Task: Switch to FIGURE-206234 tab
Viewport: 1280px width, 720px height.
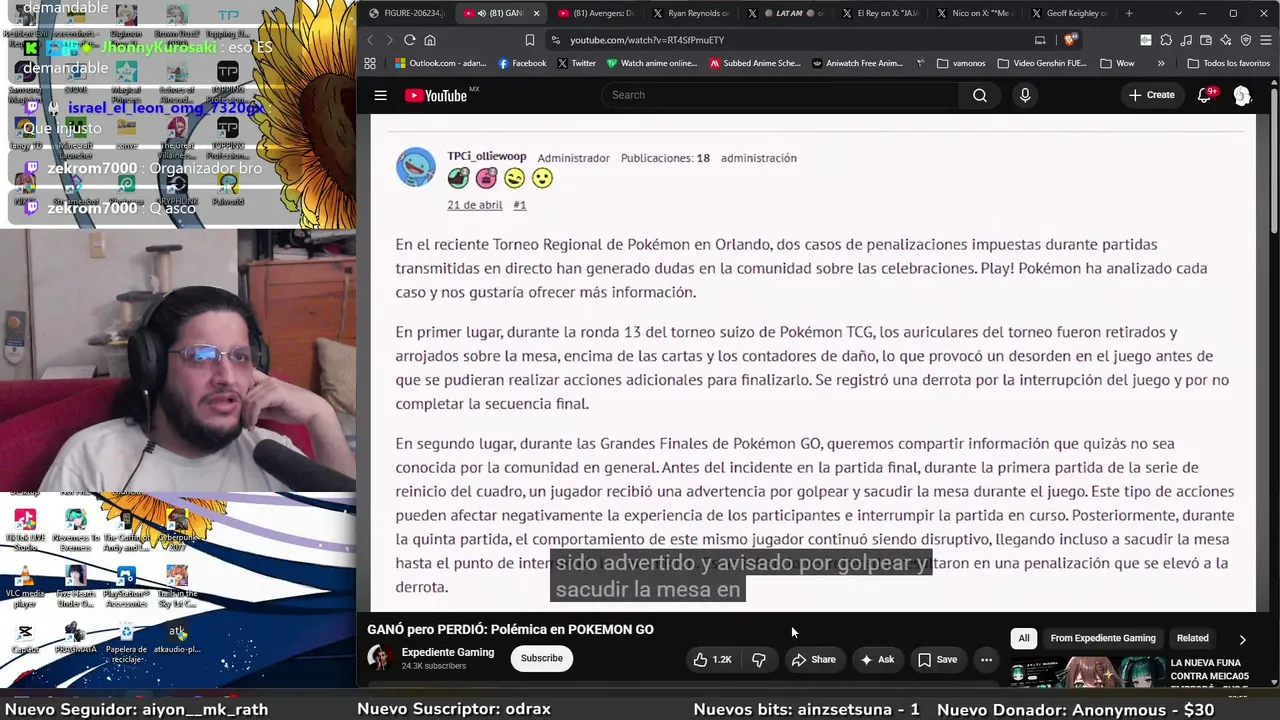Action: (405, 13)
